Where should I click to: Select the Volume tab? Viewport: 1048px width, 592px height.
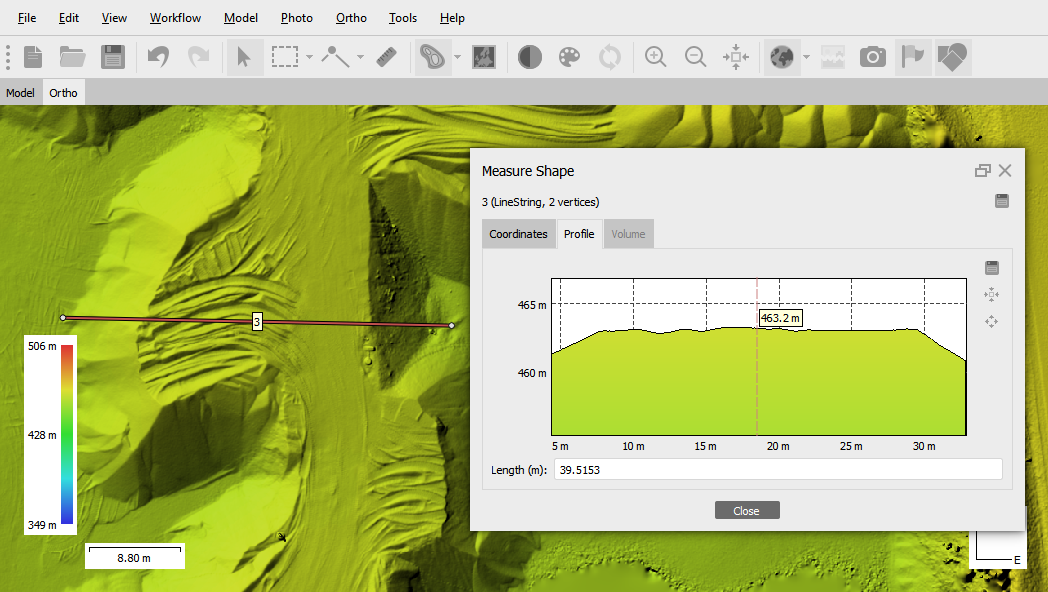pos(628,234)
